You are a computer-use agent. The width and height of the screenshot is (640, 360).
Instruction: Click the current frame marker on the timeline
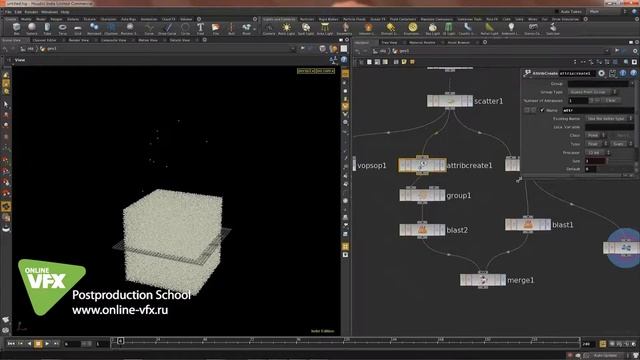(120, 340)
